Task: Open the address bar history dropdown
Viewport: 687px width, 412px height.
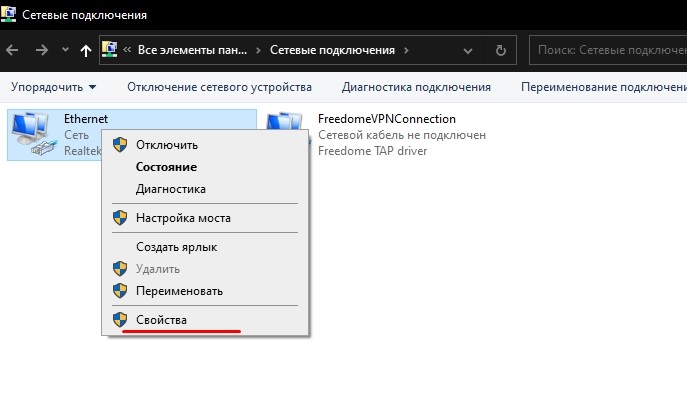Action: coord(468,51)
